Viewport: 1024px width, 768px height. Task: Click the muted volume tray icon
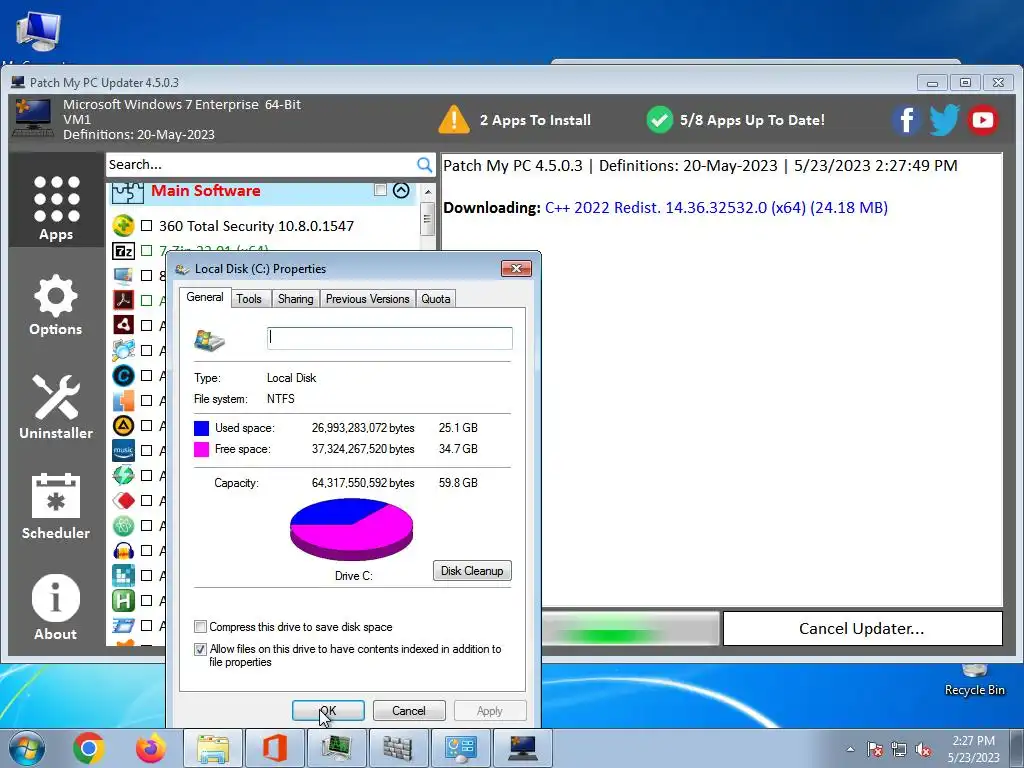click(923, 749)
